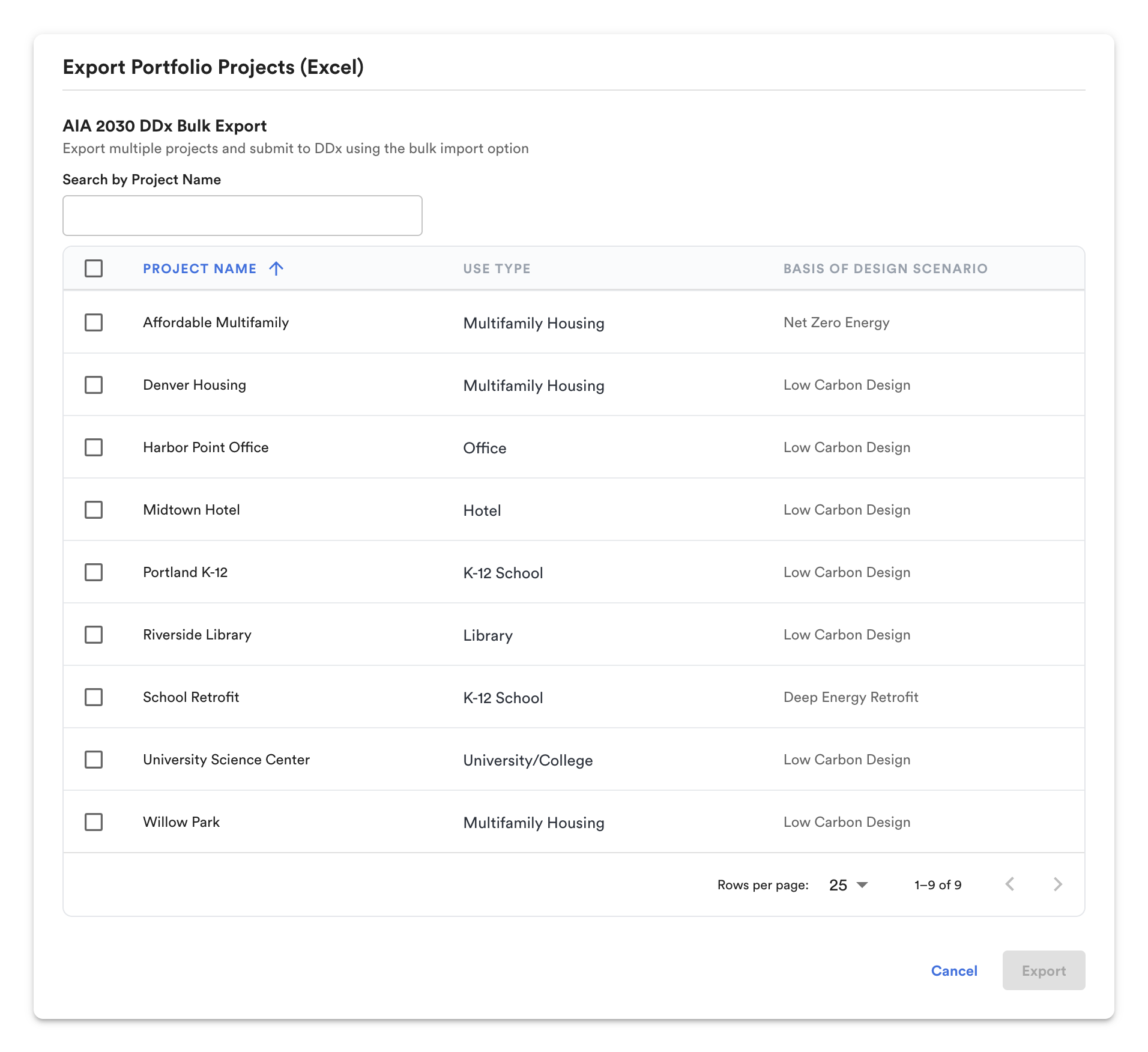Click Basis of Design Scenario column header
Image resolution: width=1148 pixels, height=1052 pixels.
pos(885,268)
